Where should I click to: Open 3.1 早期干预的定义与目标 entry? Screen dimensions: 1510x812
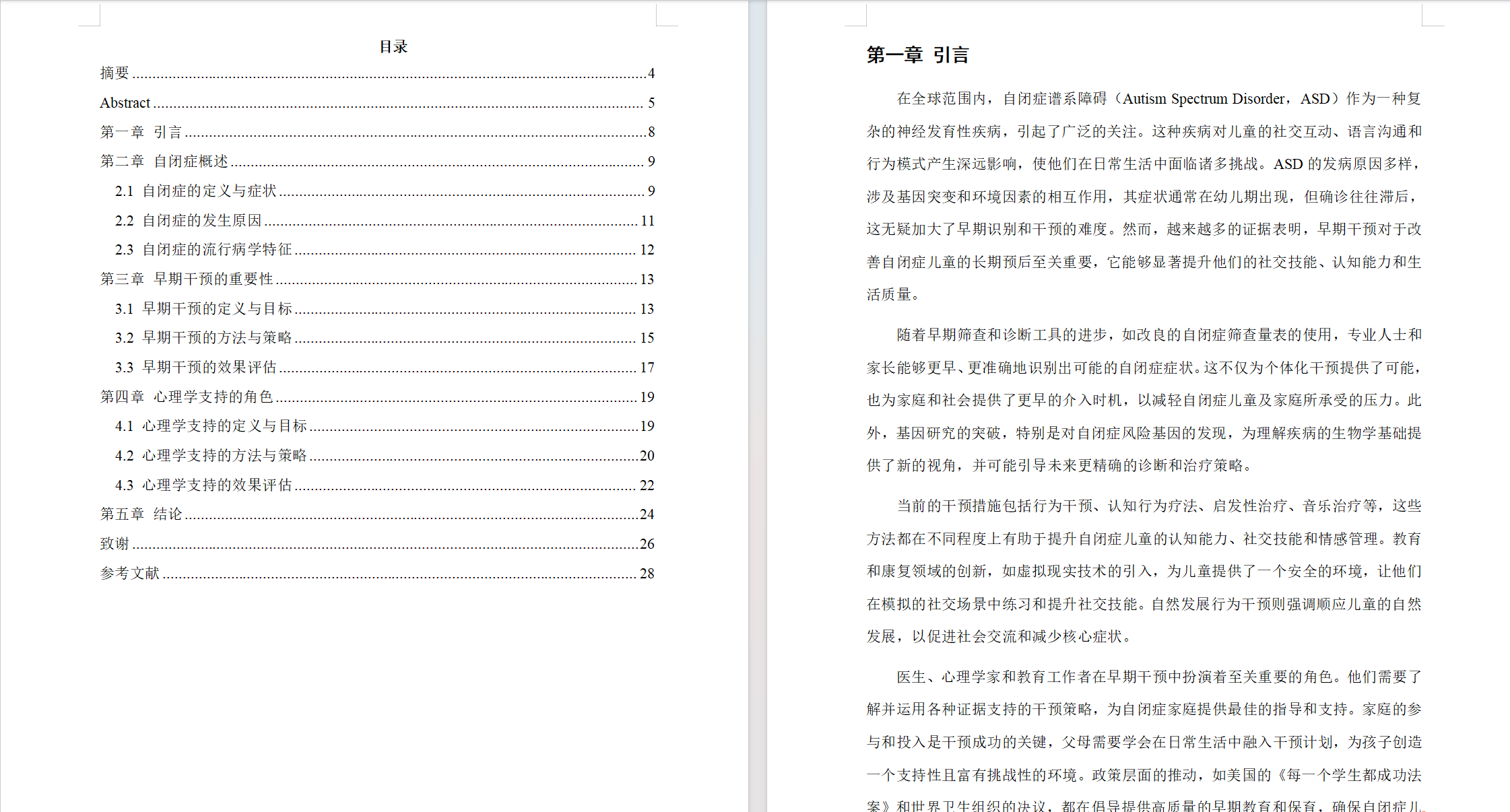203,309
